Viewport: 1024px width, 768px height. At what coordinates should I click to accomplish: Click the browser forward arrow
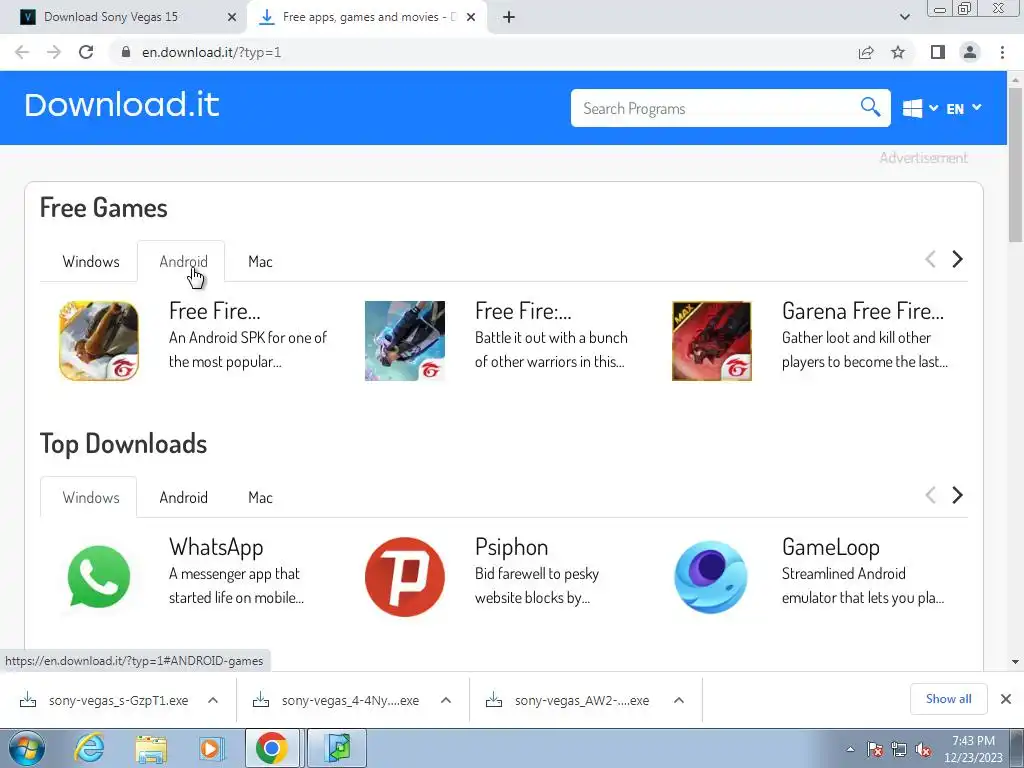pos(54,52)
